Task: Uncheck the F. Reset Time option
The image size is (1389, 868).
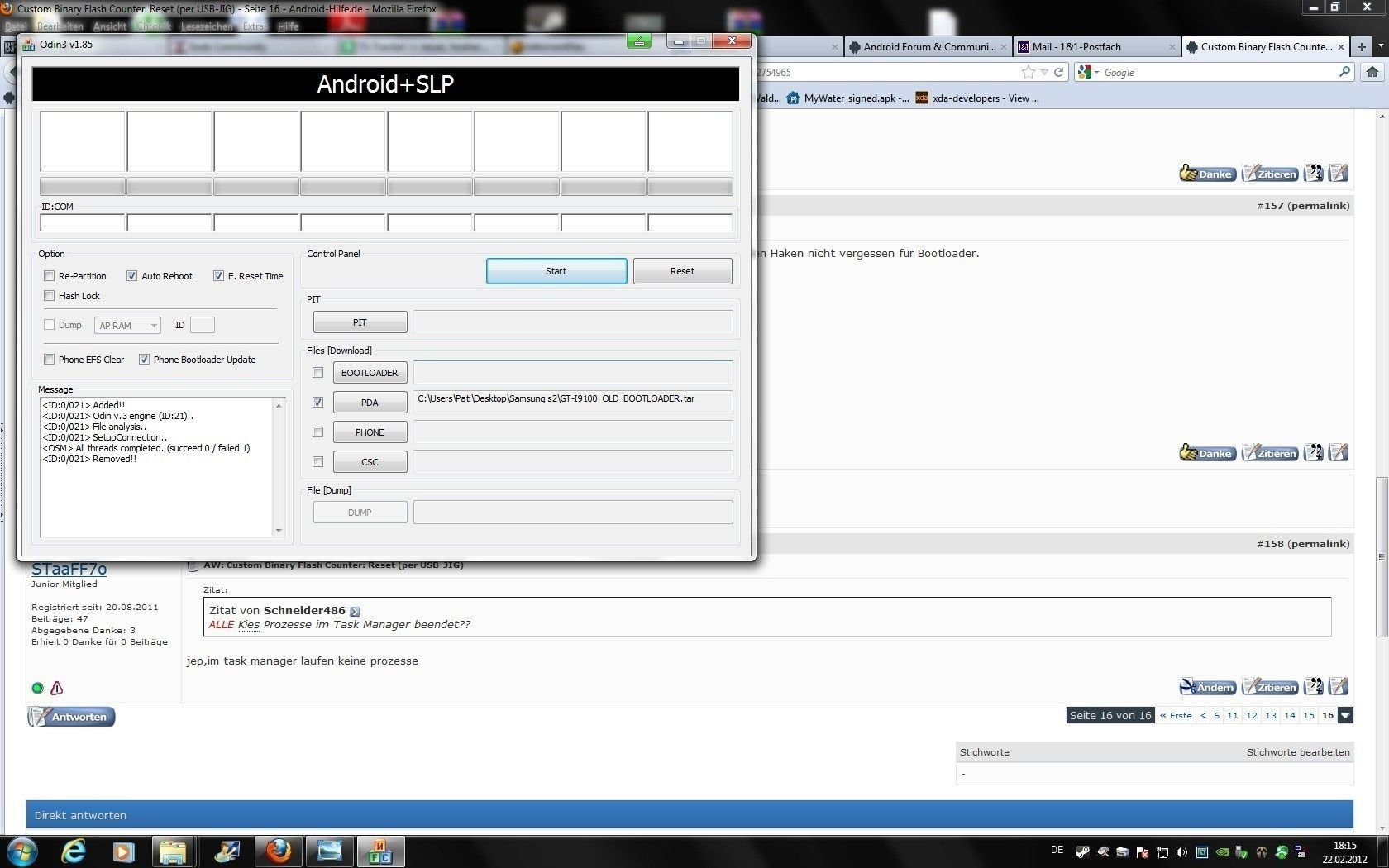Action: 218,276
